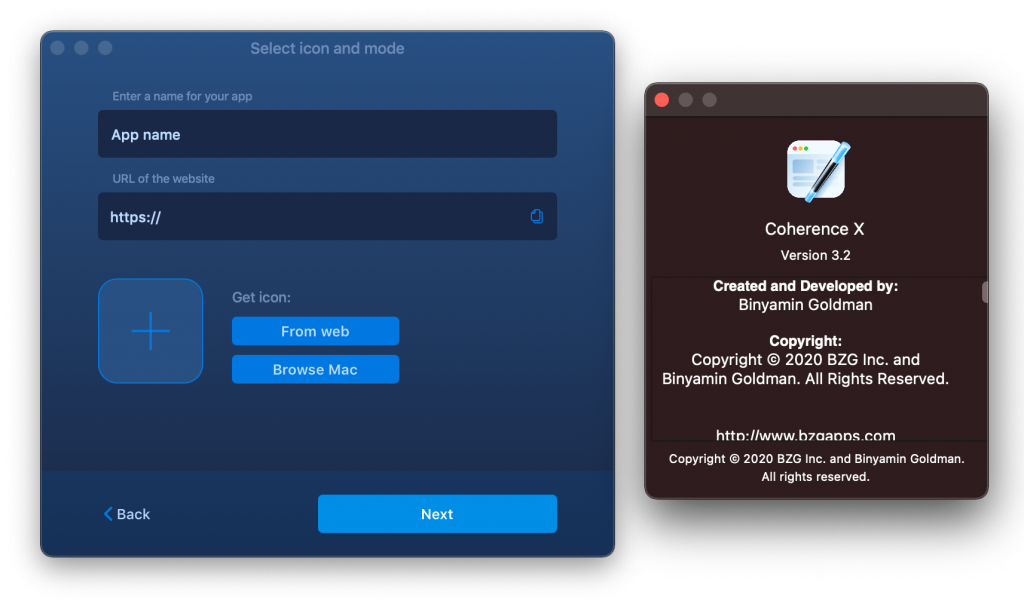Screen dimensions: 1024x607
Task: Click the App name input field
Action: pyautogui.click(x=327, y=134)
